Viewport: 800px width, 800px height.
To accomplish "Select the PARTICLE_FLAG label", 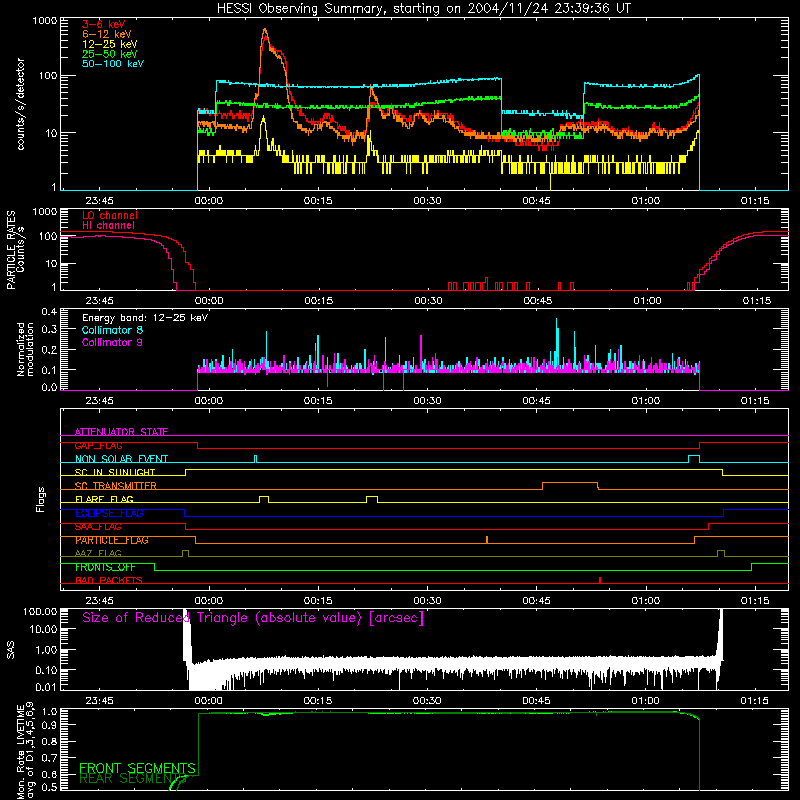I will click(112, 540).
